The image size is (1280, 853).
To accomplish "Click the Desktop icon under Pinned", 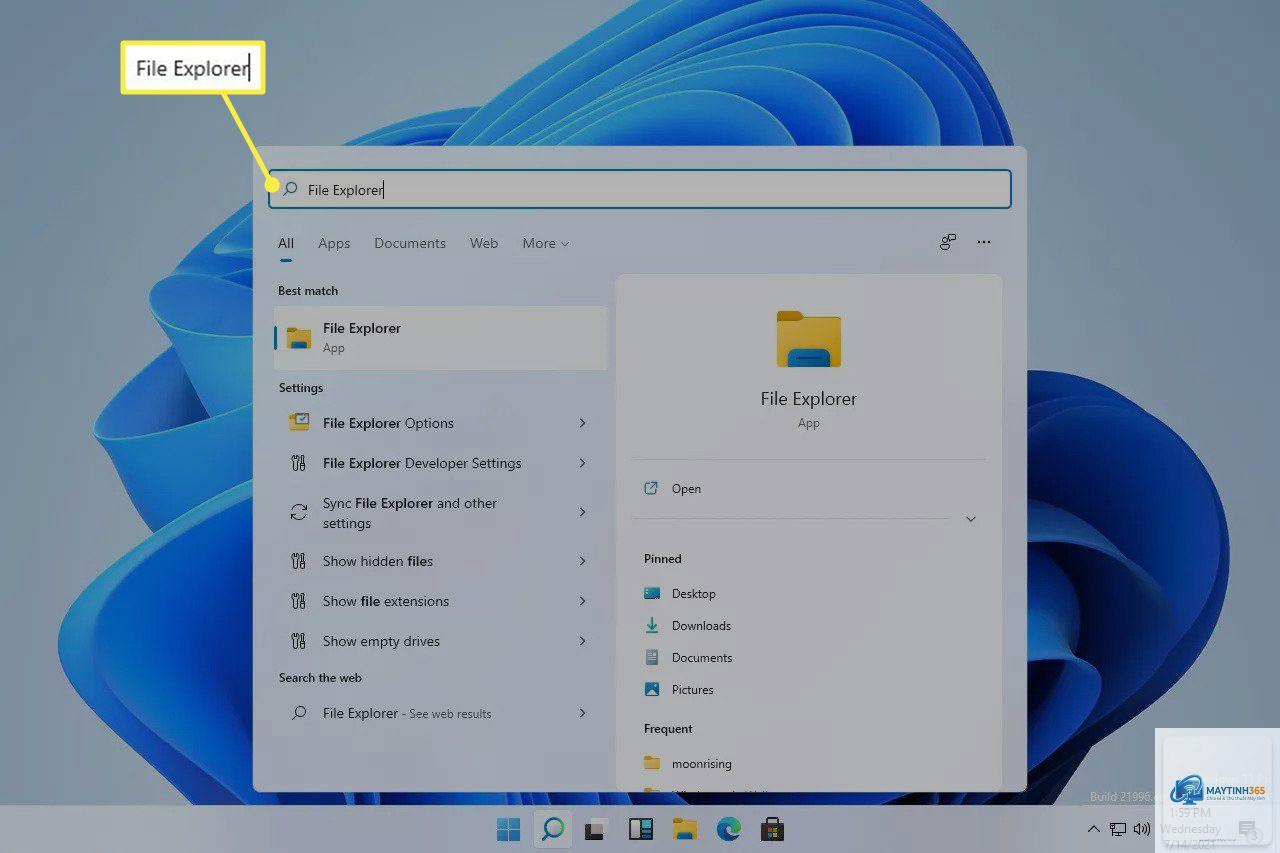I will coord(652,593).
